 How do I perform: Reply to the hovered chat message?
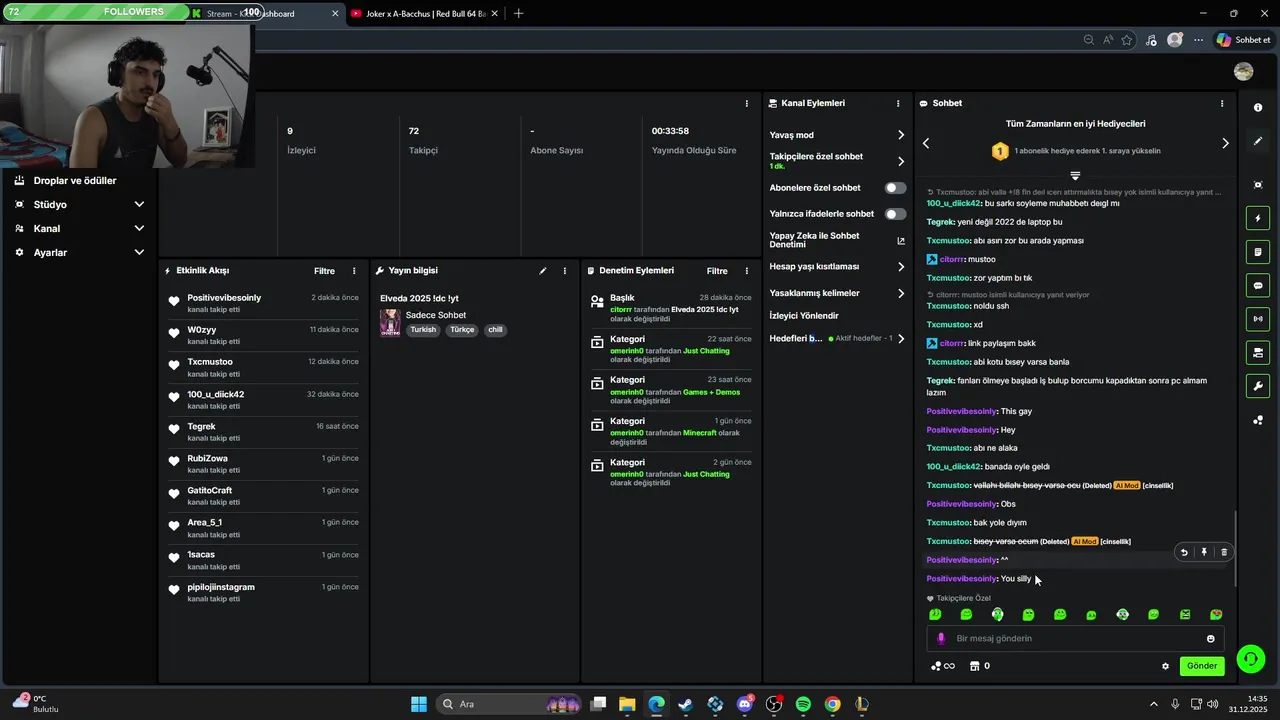[x=1184, y=552]
